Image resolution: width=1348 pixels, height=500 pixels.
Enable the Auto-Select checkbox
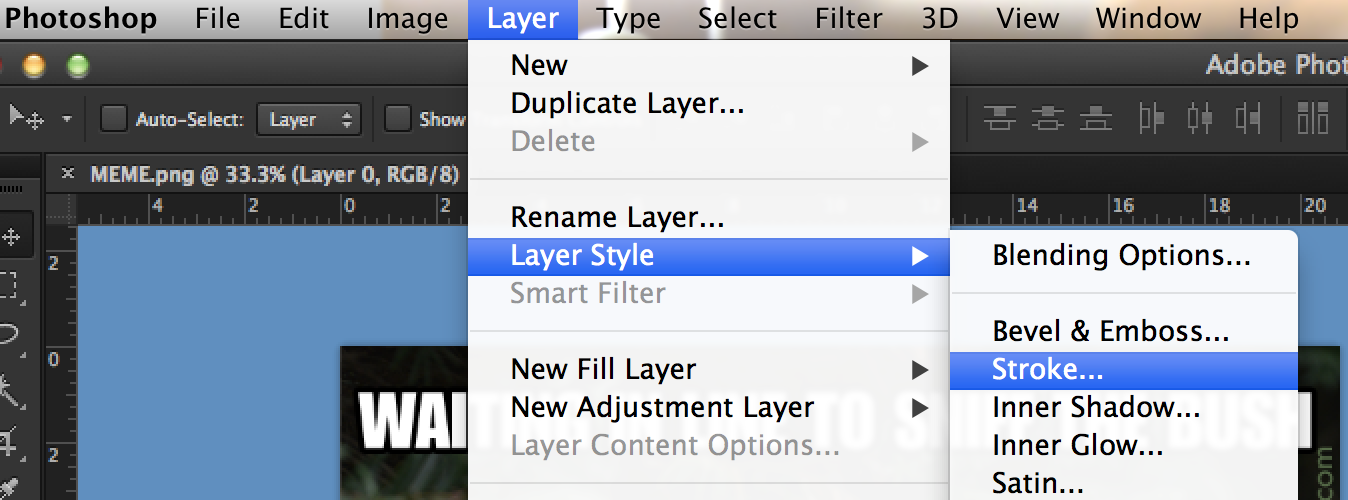point(115,119)
